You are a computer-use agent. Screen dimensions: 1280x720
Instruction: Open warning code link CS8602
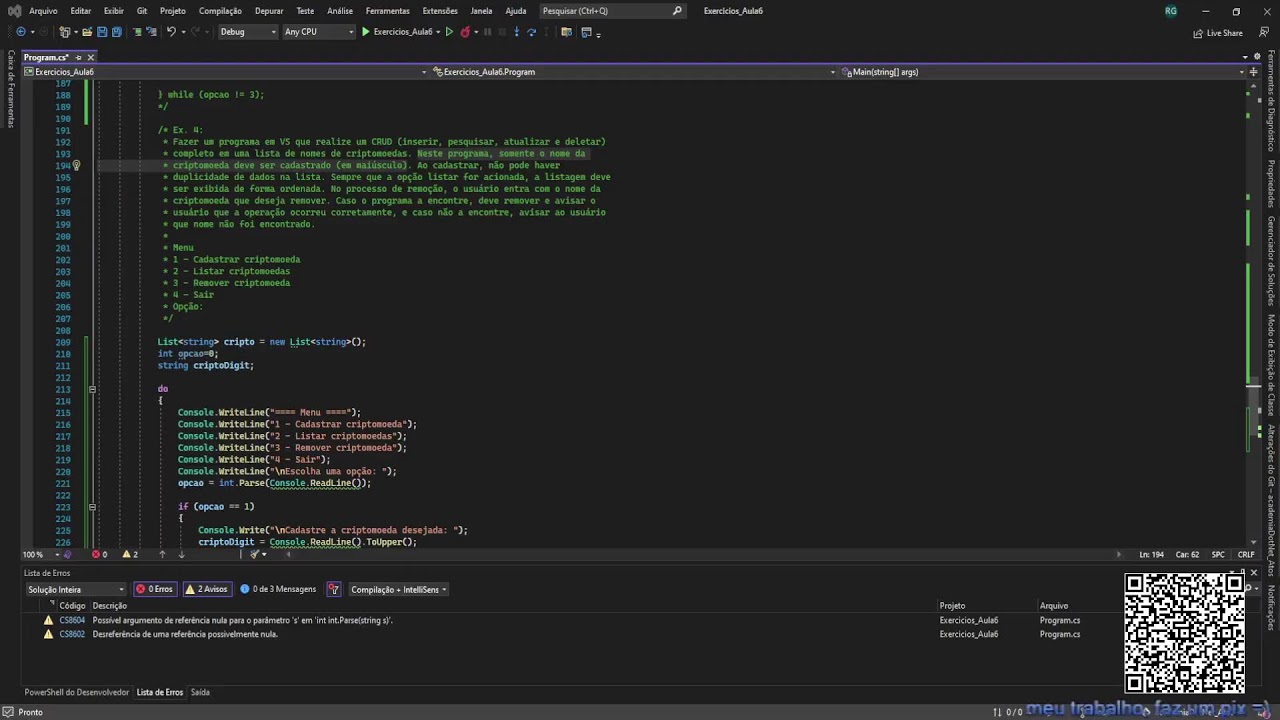pyautogui.click(x=72, y=634)
